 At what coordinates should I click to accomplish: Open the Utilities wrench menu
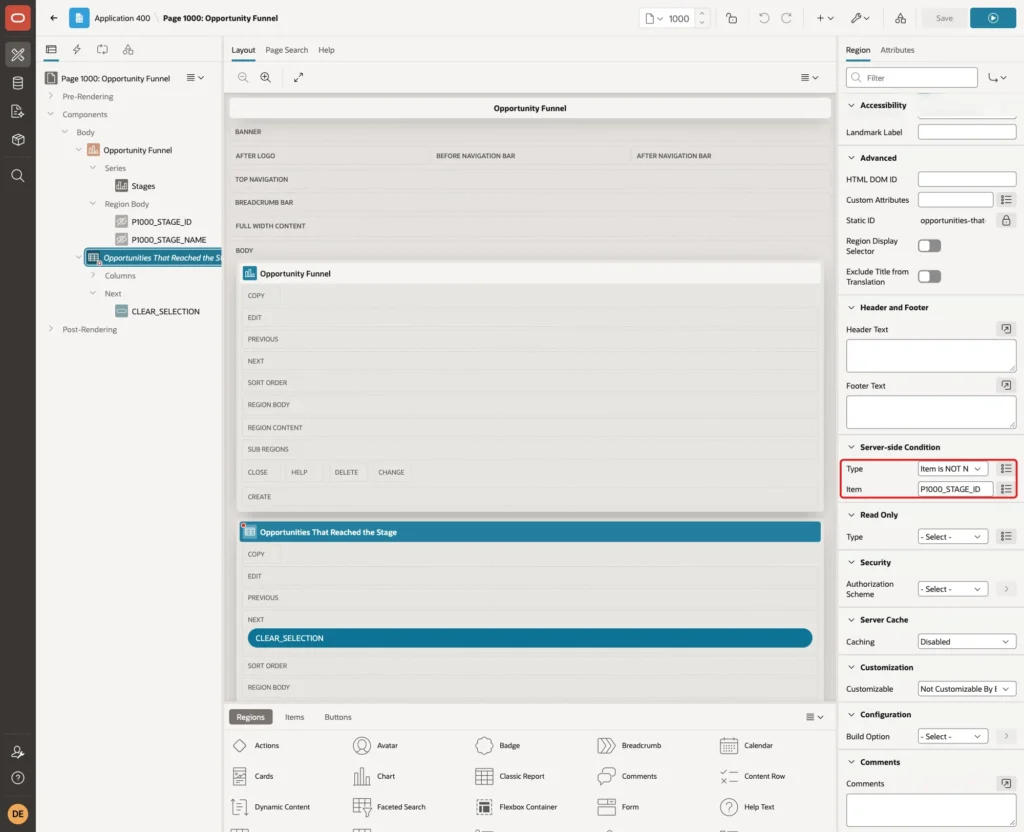point(860,18)
